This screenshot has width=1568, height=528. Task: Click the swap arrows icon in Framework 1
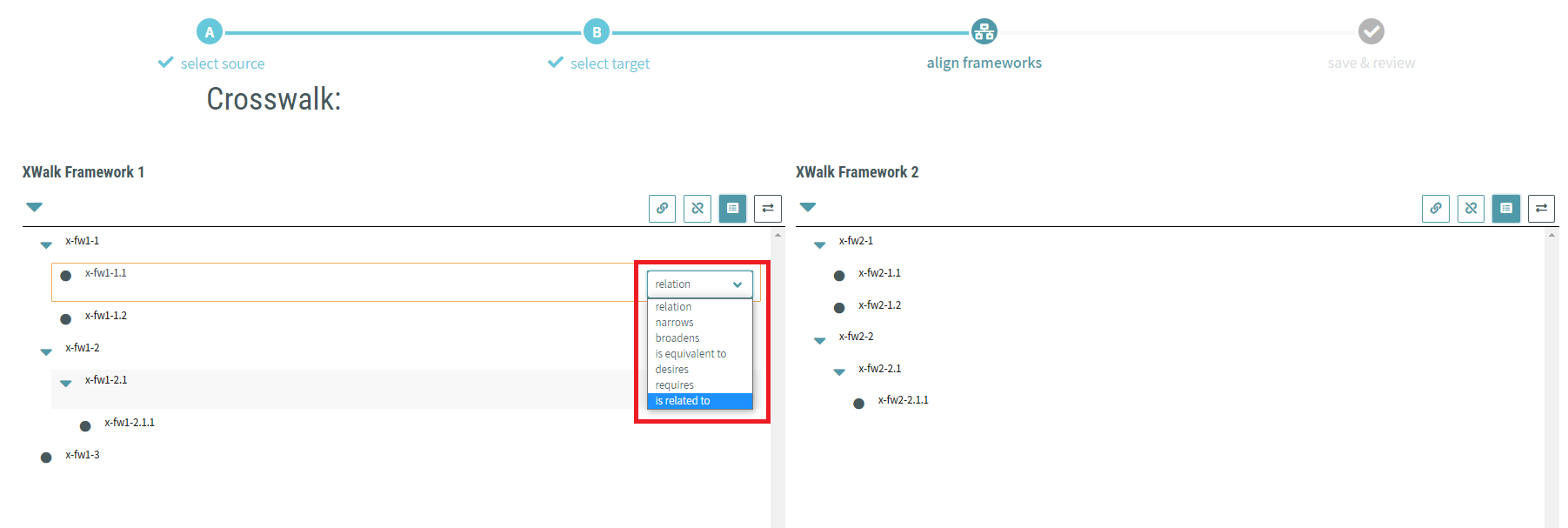pyautogui.click(x=767, y=209)
